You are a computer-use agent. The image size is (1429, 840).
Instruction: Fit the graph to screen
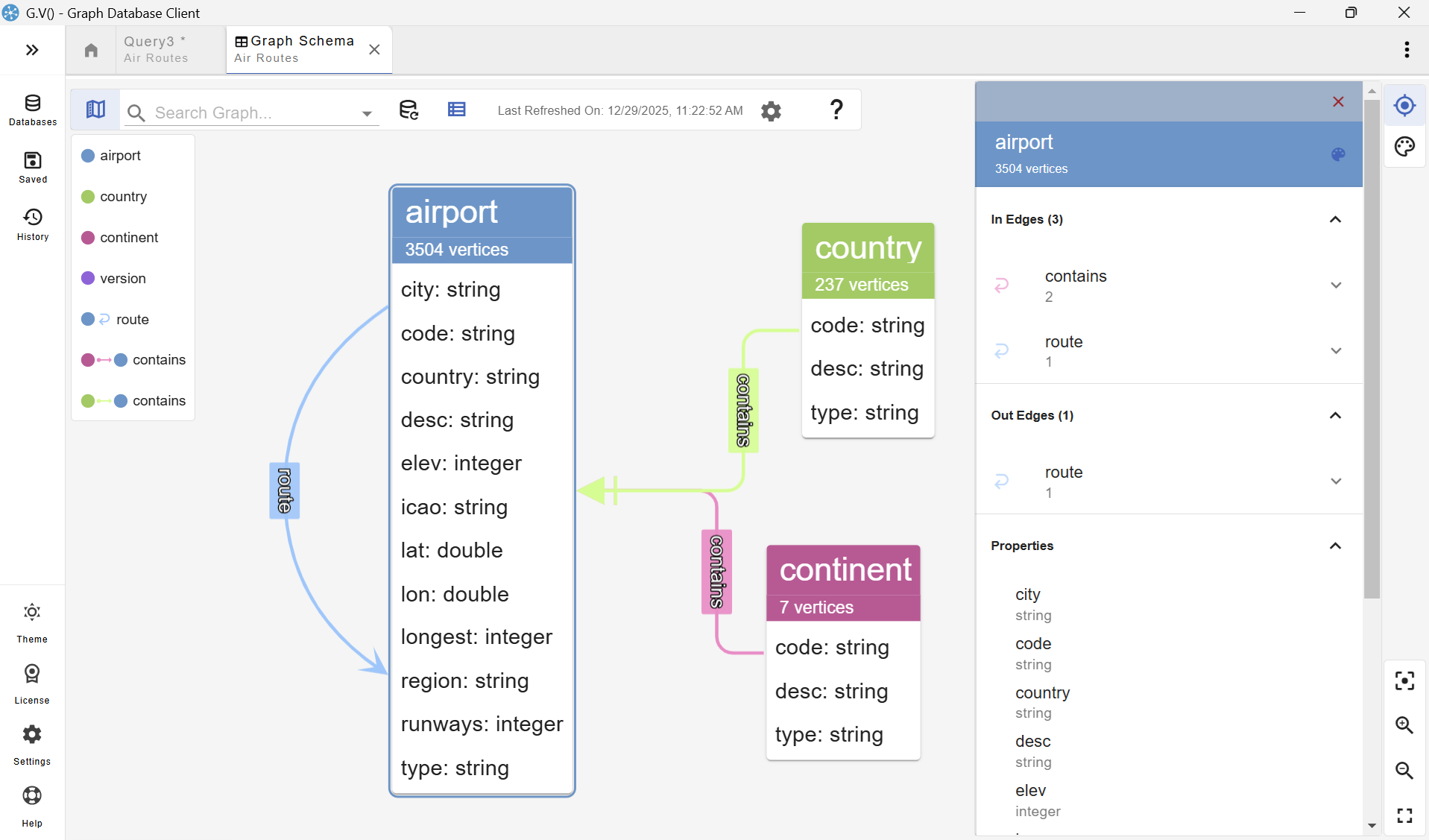(x=1404, y=680)
